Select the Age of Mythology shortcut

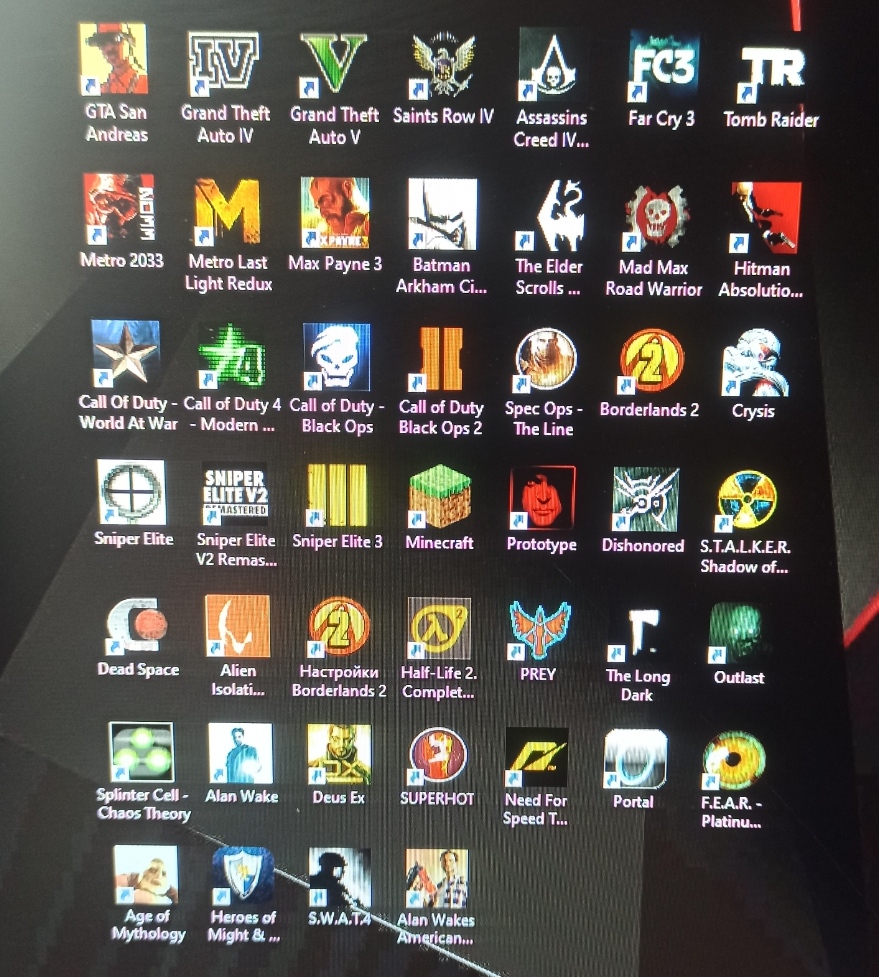click(x=146, y=875)
